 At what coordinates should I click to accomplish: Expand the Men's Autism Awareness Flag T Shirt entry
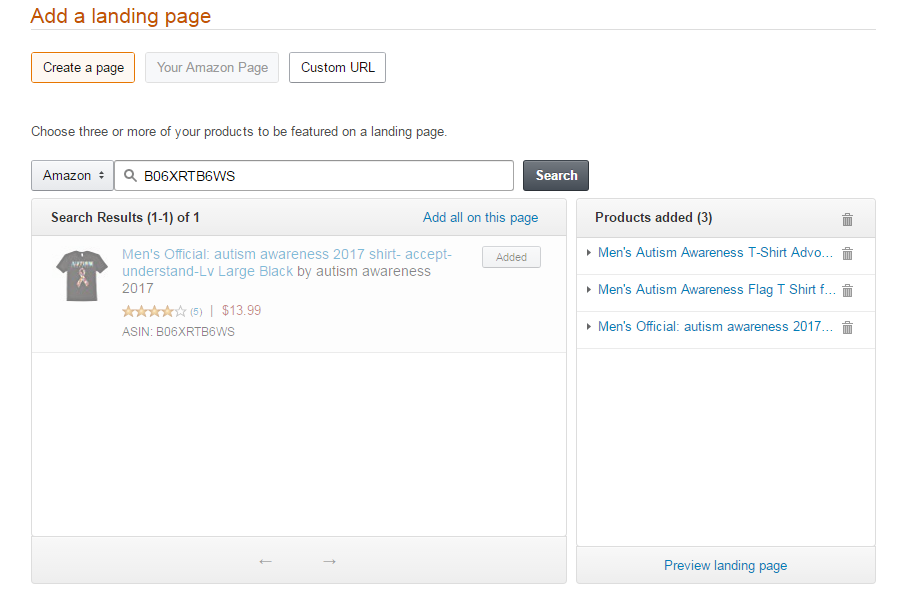tap(589, 290)
